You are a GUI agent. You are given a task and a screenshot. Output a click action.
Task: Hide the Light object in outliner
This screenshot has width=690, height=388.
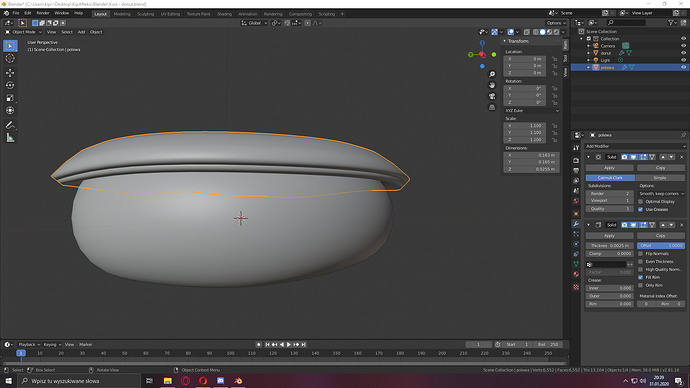tap(683, 60)
